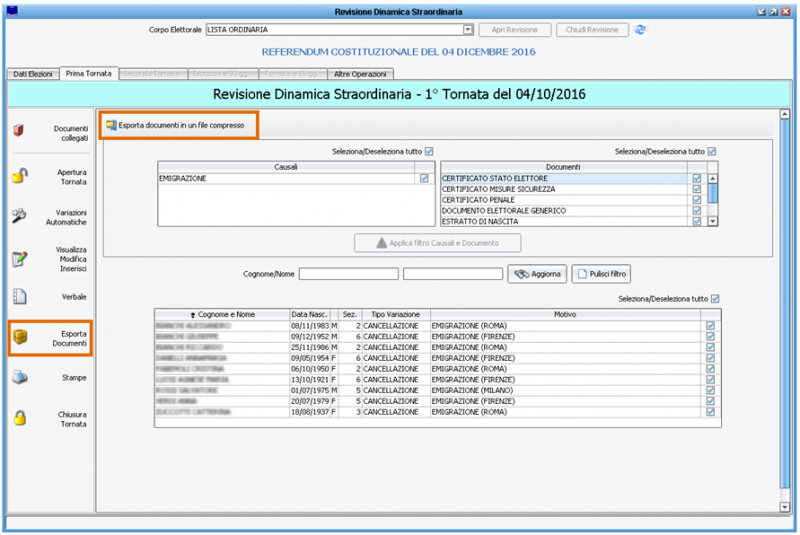The width and height of the screenshot is (800, 535).
Task: Click Esporta documenti in un file compresso
Action: (180, 125)
